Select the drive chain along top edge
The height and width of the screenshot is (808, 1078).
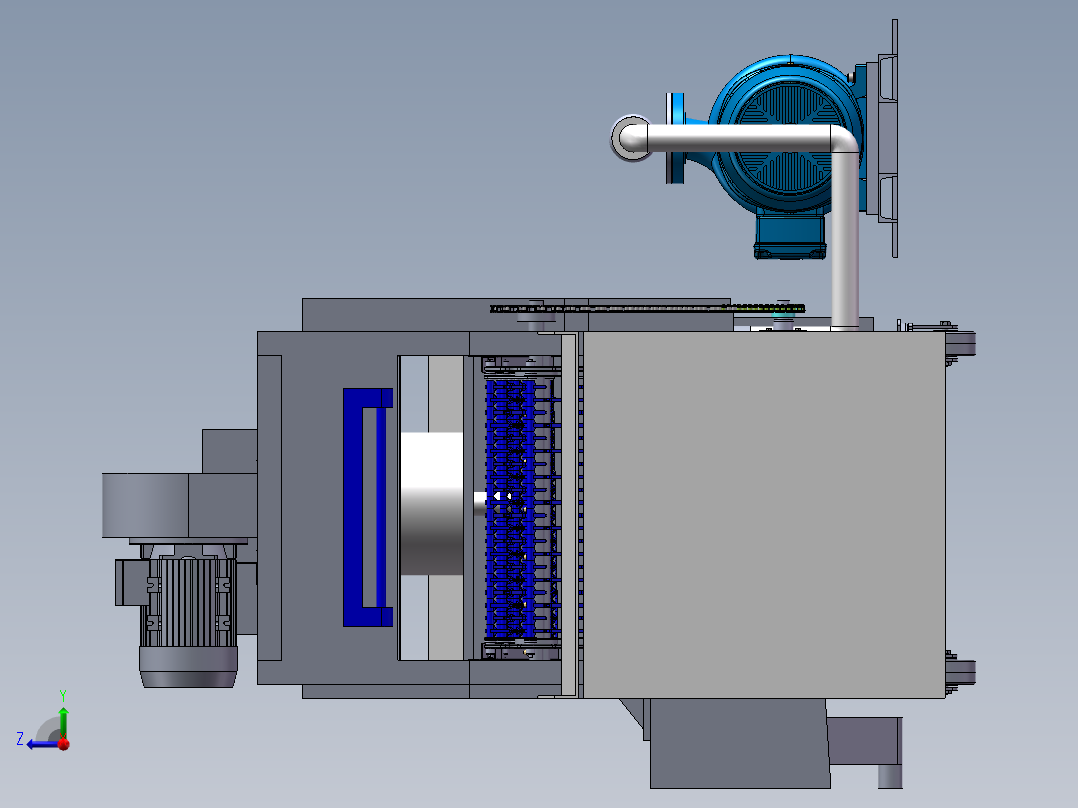[646, 308]
